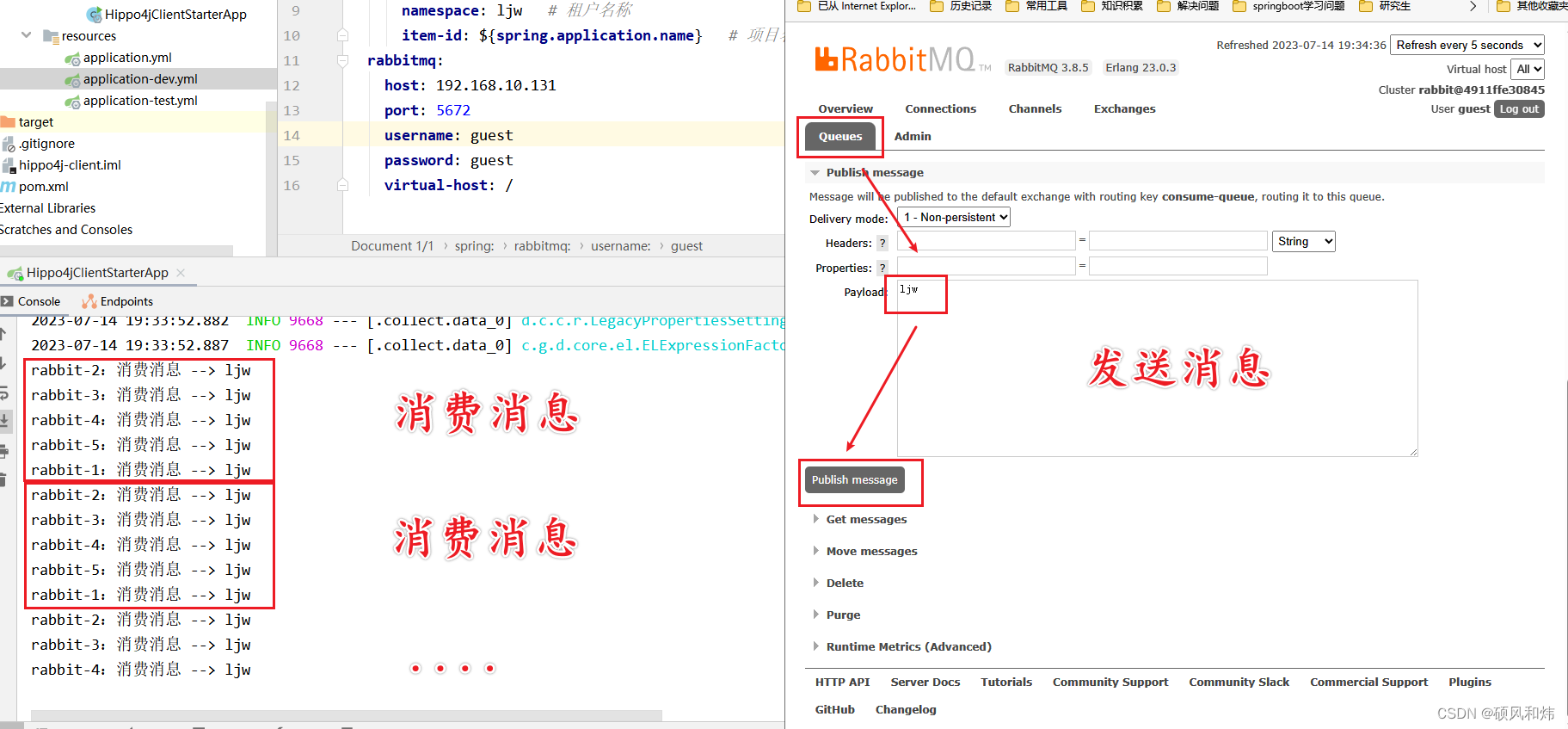Open the Tutorials link

point(1006,682)
